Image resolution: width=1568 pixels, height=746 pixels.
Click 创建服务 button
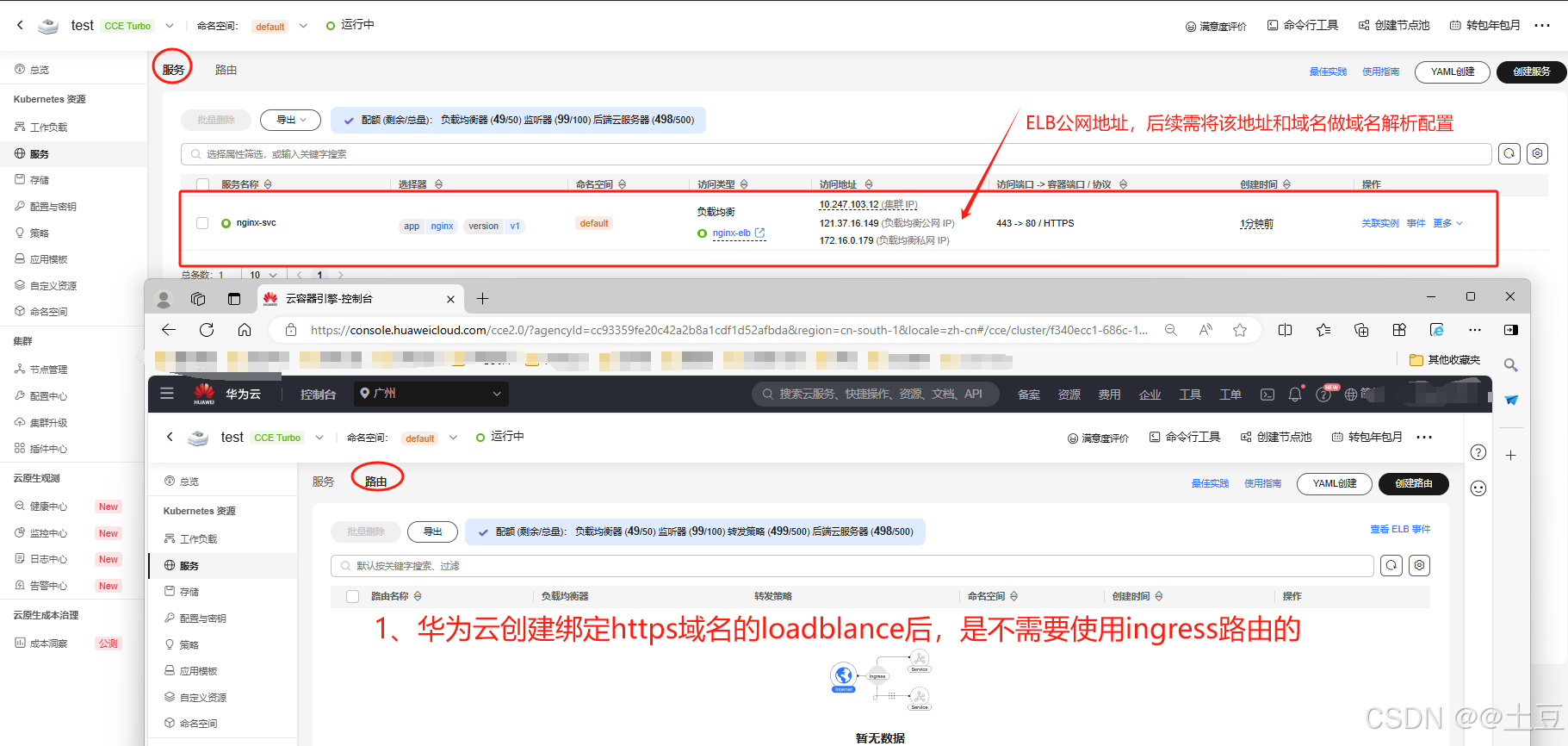[x=1532, y=71]
